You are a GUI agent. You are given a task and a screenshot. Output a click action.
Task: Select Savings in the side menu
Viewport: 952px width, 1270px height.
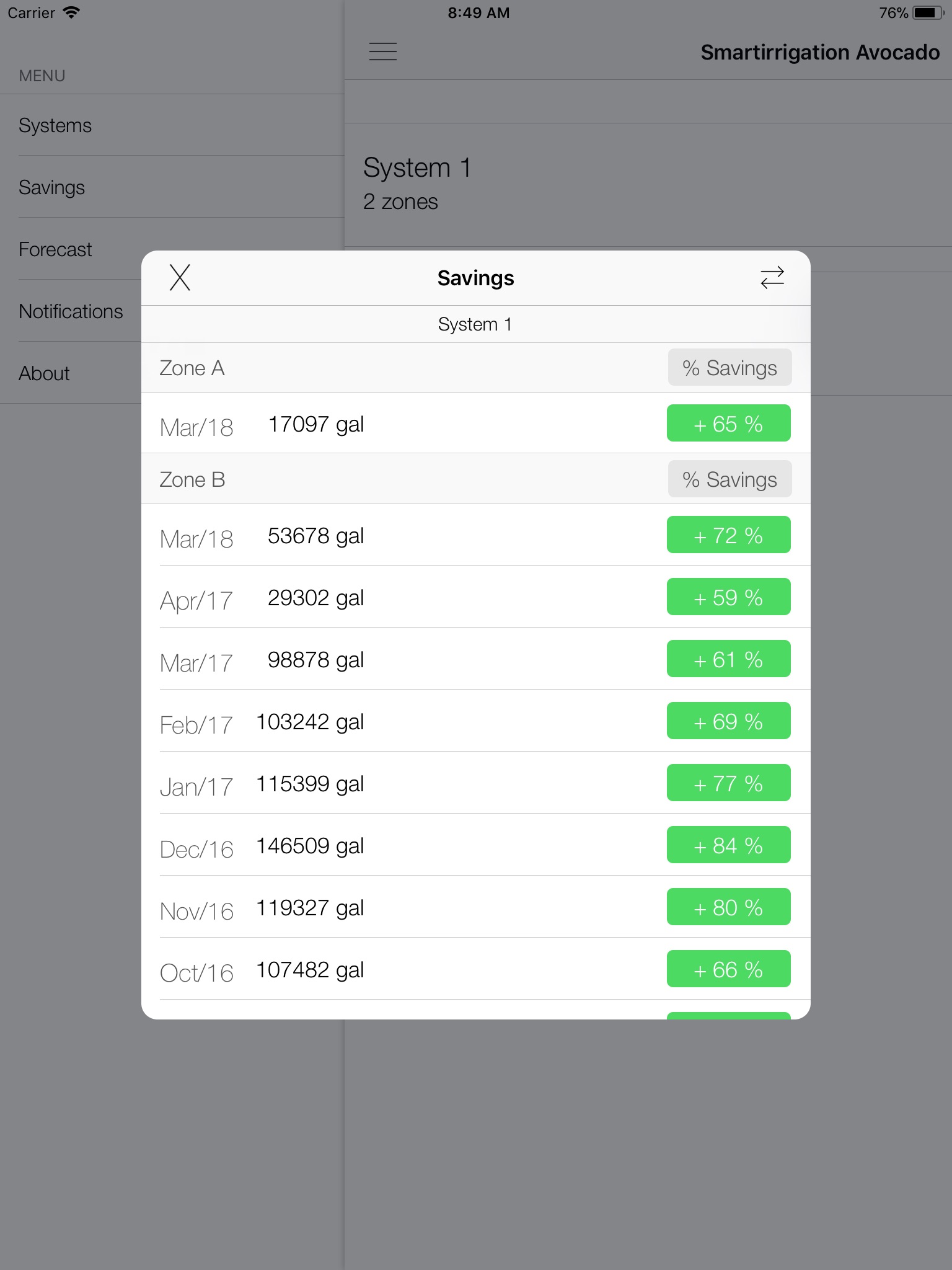(52, 187)
